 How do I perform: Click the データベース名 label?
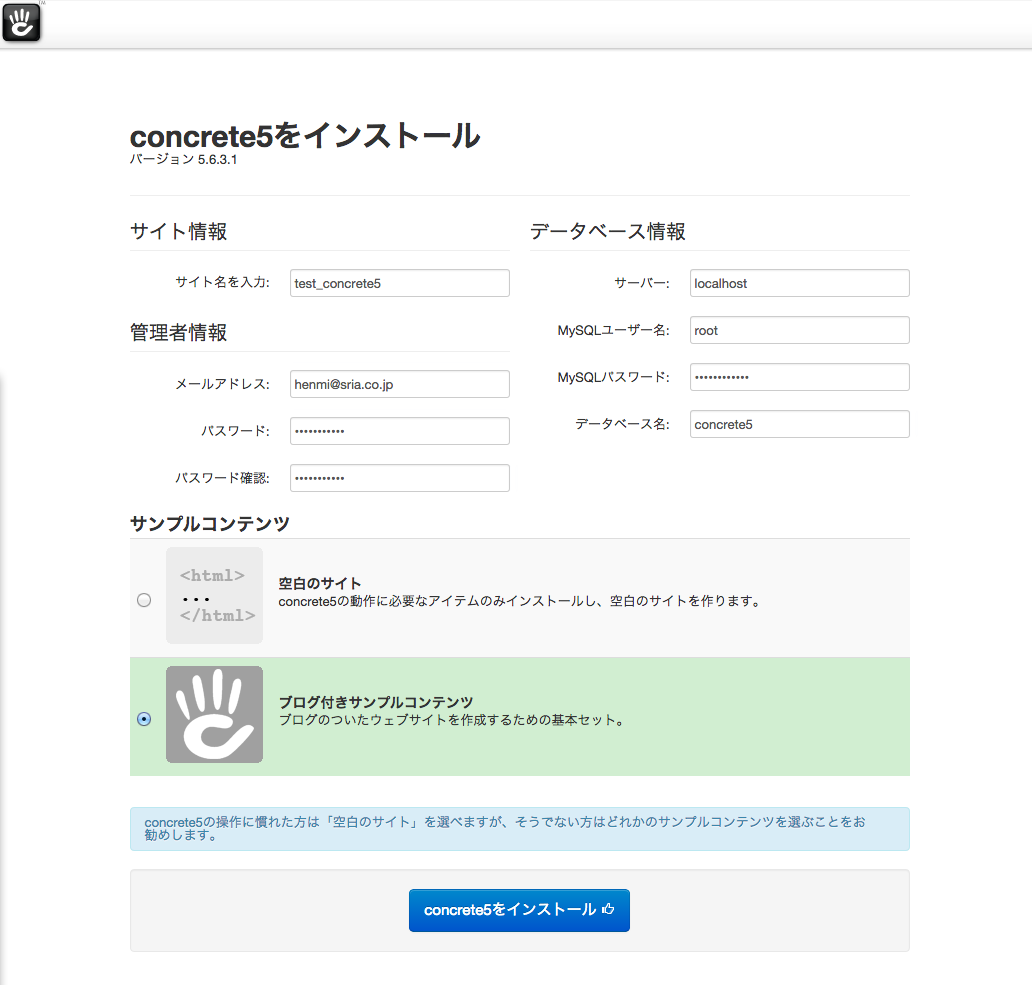point(623,424)
